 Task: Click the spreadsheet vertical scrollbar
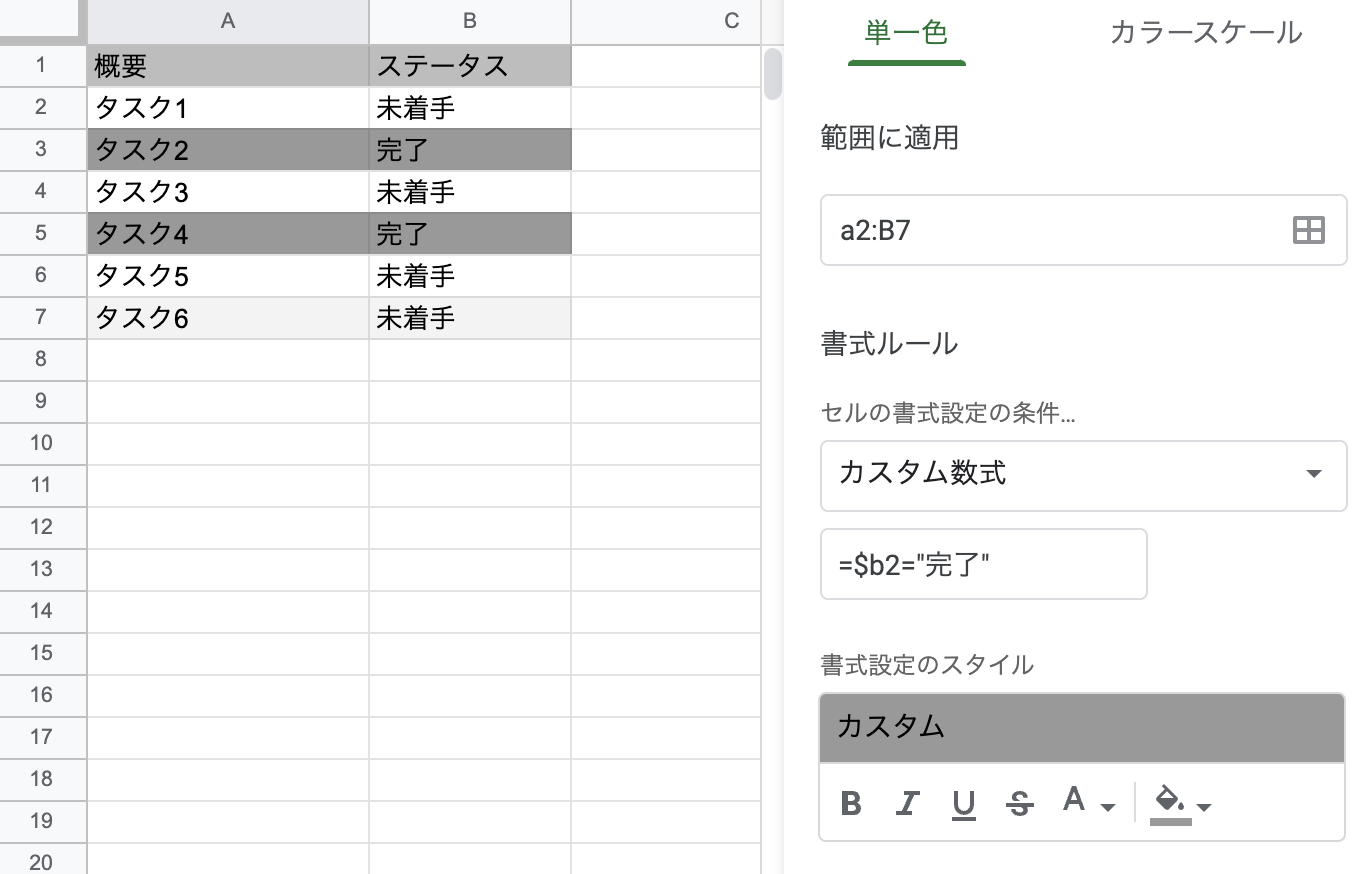[x=773, y=74]
